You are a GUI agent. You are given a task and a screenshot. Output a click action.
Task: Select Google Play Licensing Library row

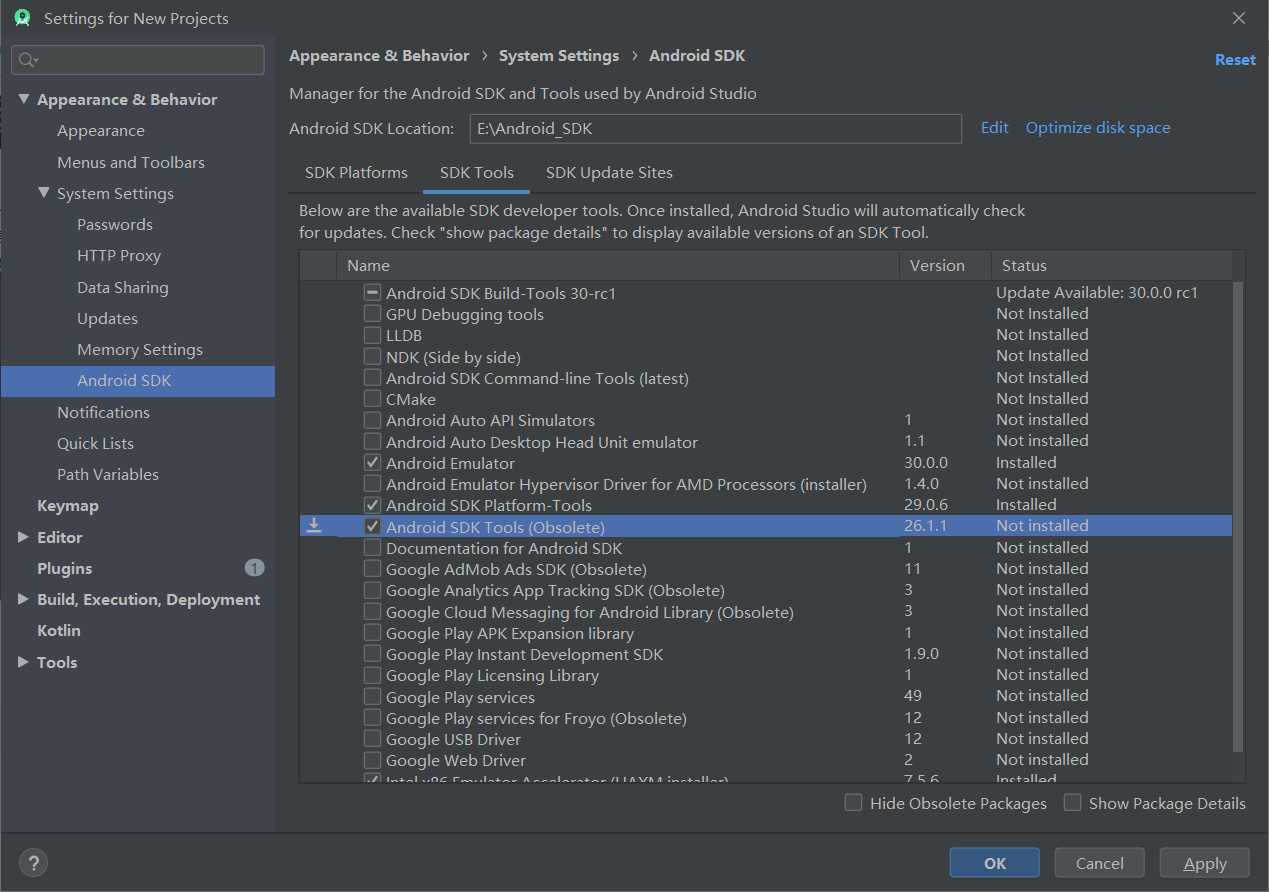click(x=766, y=675)
